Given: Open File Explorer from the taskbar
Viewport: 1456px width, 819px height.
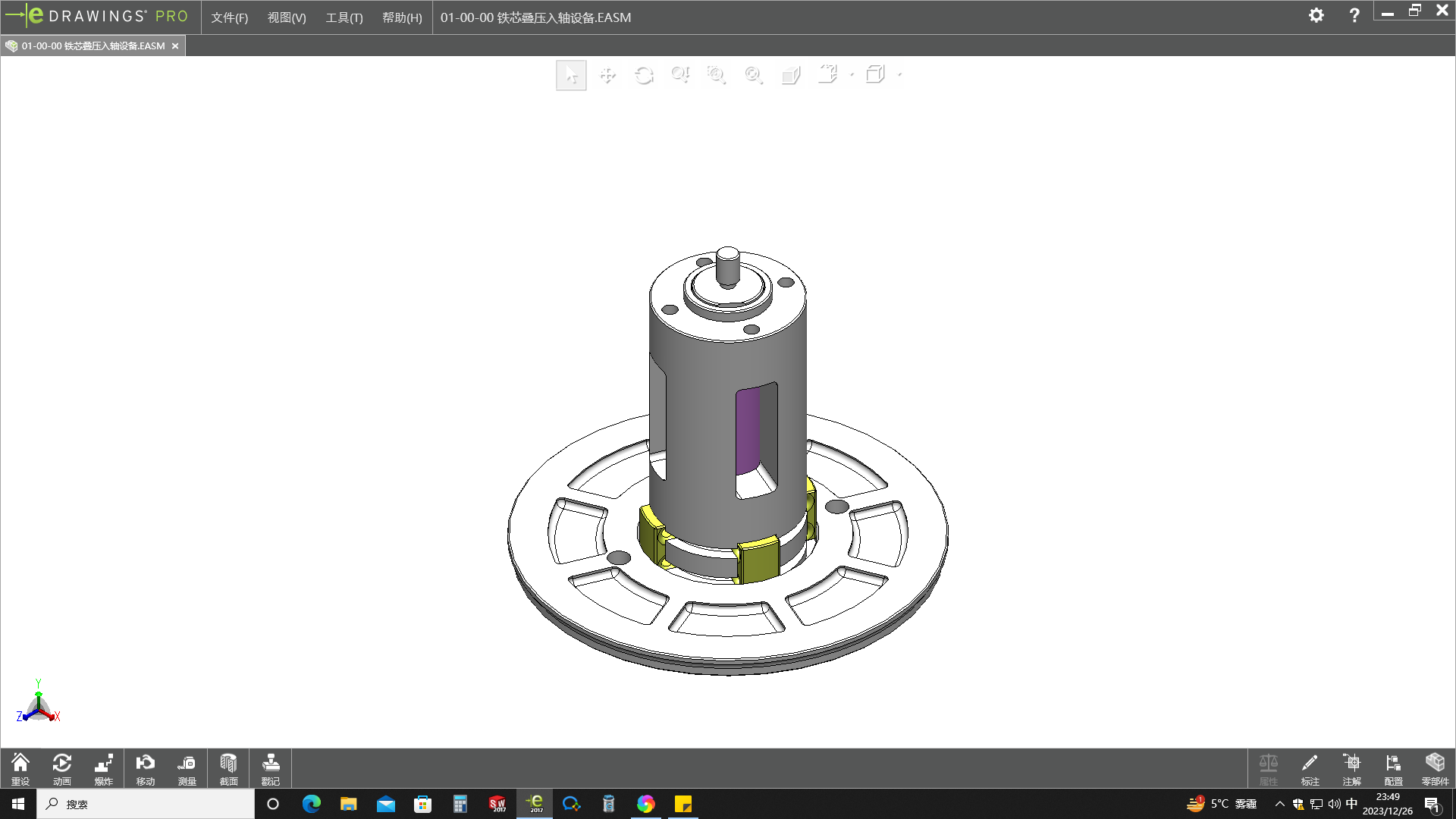Looking at the screenshot, I should (348, 804).
